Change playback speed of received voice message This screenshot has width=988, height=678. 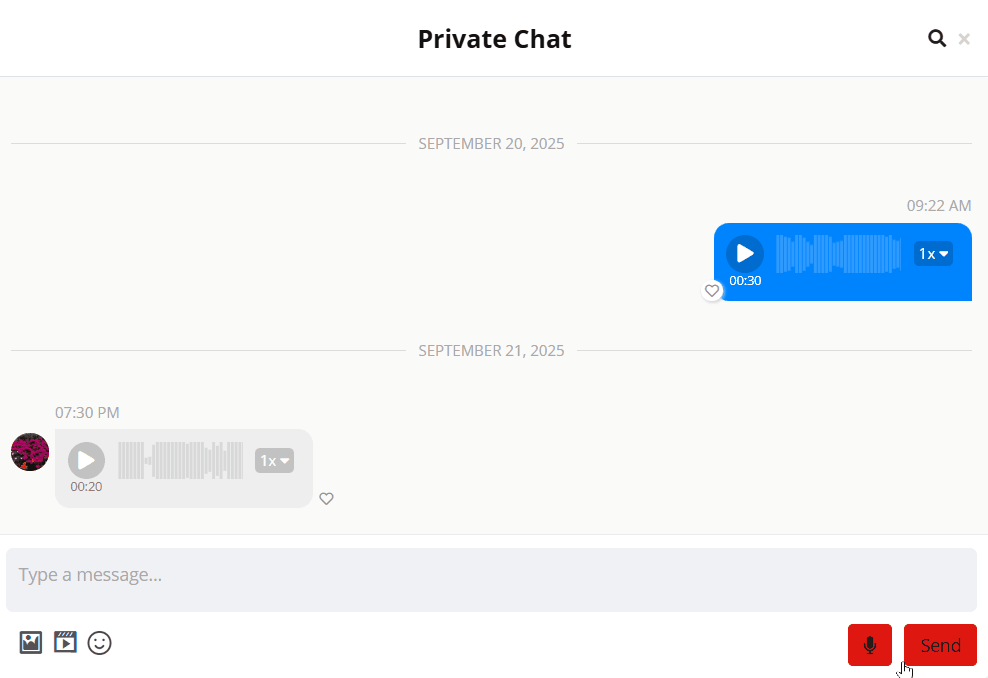[x=274, y=461]
